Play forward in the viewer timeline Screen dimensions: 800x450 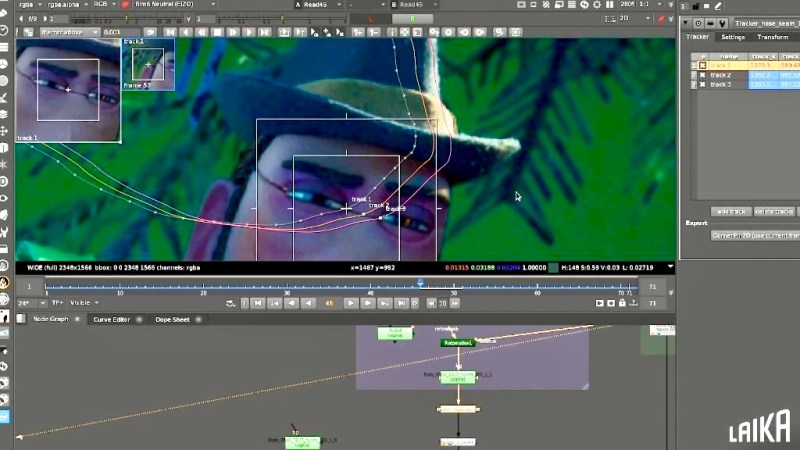pyautogui.click(x=351, y=303)
